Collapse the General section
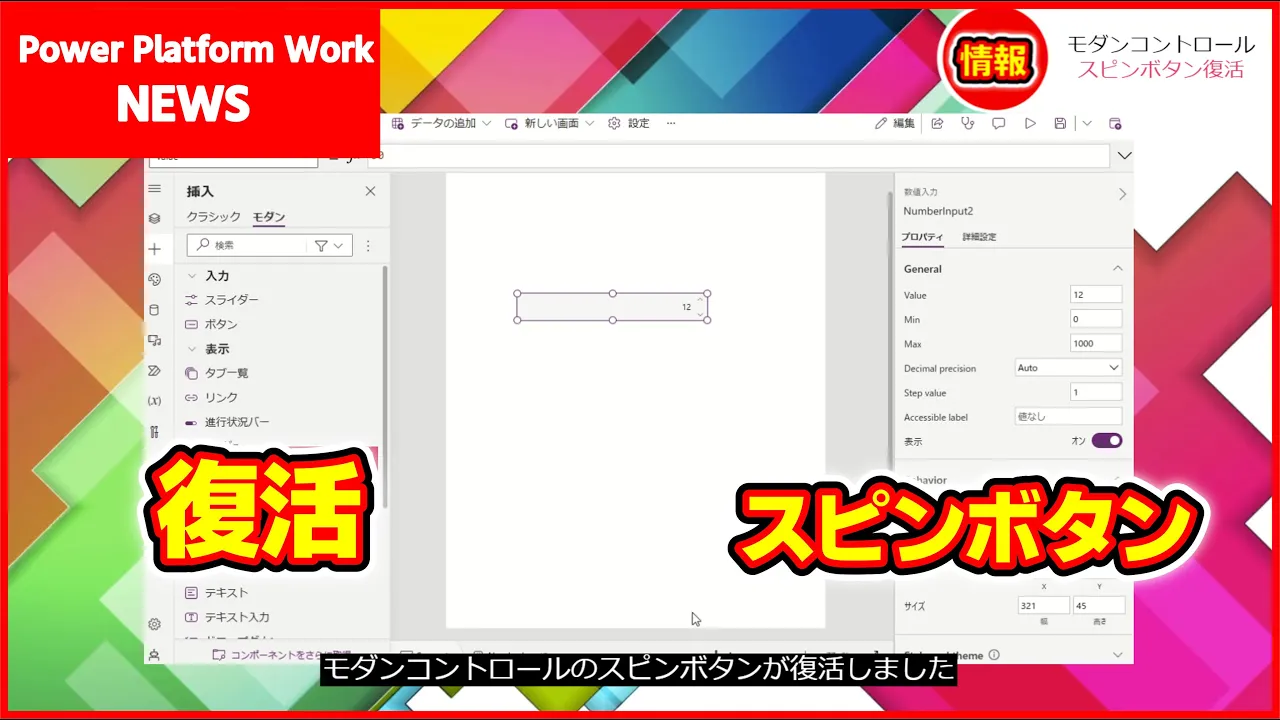Viewport: 1280px width, 720px height. click(x=1118, y=268)
